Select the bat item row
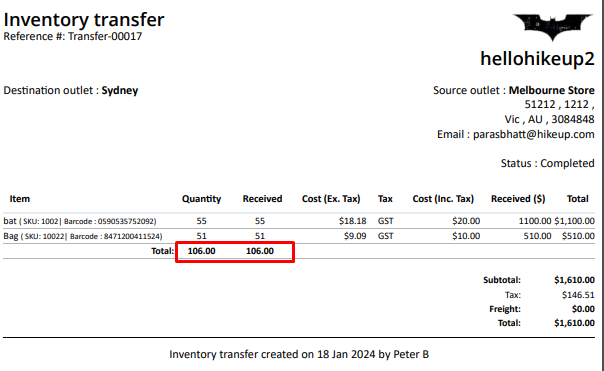The height and width of the screenshot is (371, 604). coord(299,221)
